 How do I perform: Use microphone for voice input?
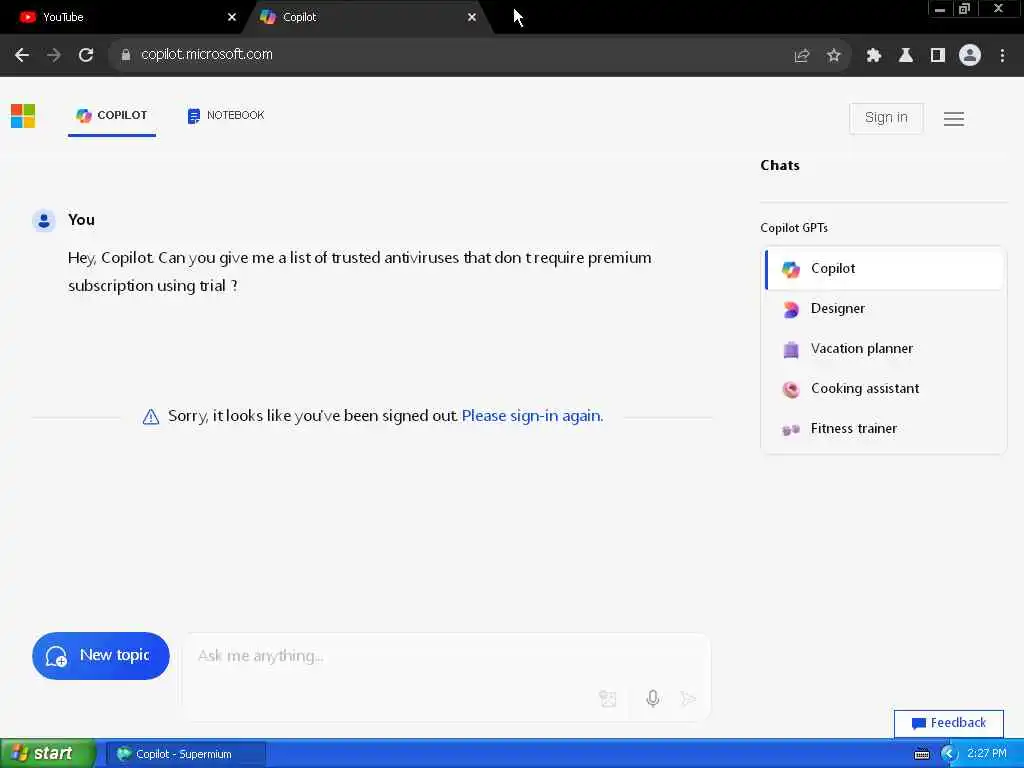[652, 699]
